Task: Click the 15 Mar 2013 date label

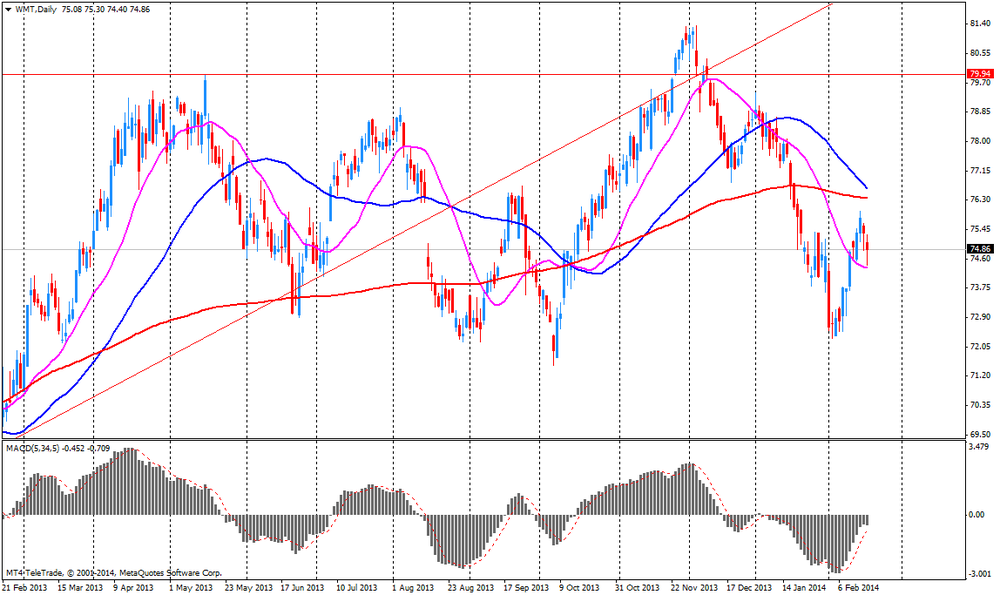Action: pos(80,587)
